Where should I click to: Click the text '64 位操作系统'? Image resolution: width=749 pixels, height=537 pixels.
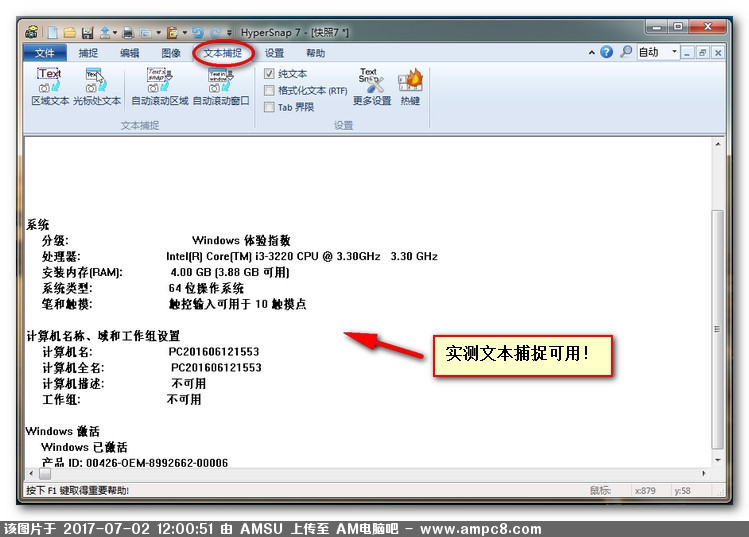tap(206, 288)
